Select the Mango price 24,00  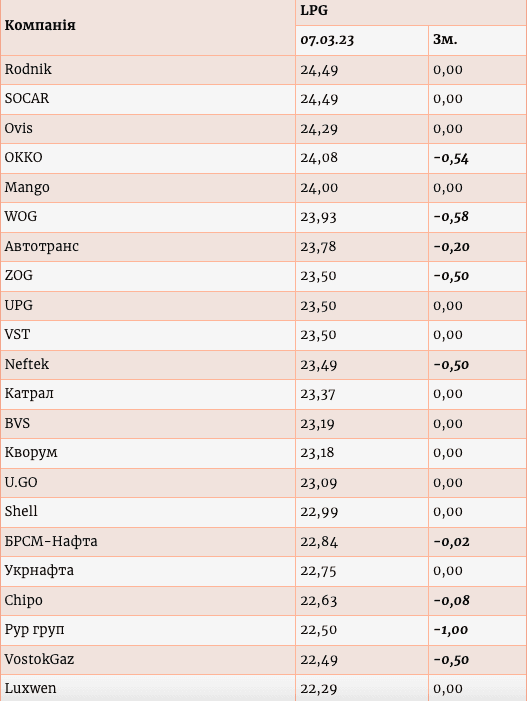319,188
